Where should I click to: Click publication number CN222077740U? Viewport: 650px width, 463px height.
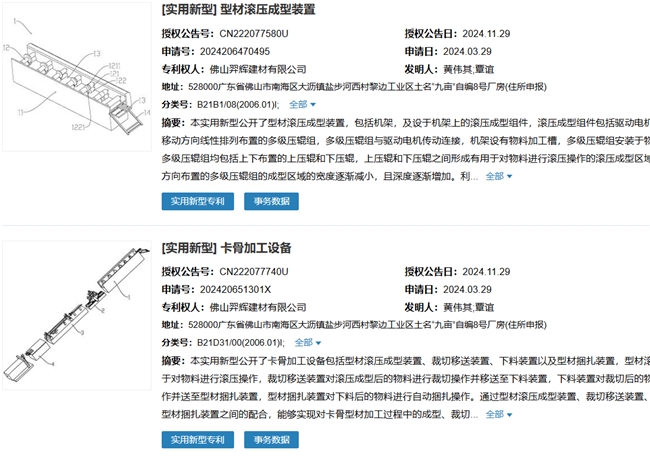tap(254, 272)
